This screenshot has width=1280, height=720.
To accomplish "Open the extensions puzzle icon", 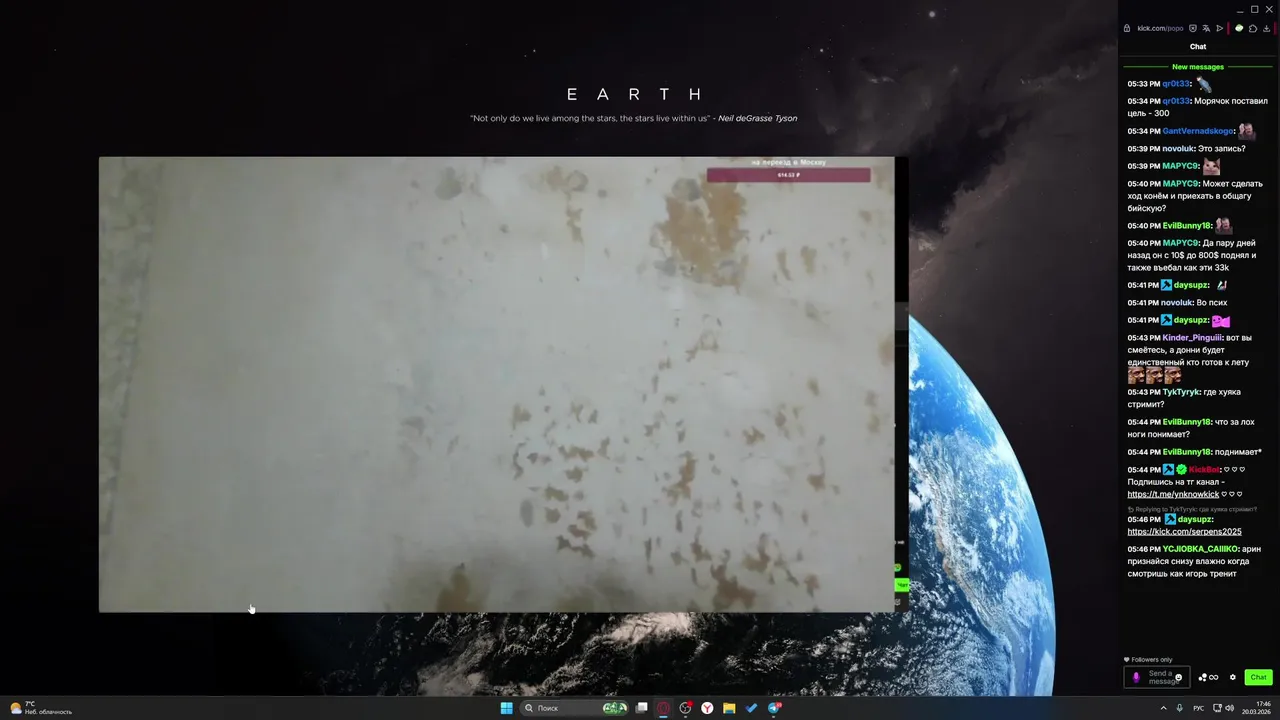I will [x=1253, y=28].
